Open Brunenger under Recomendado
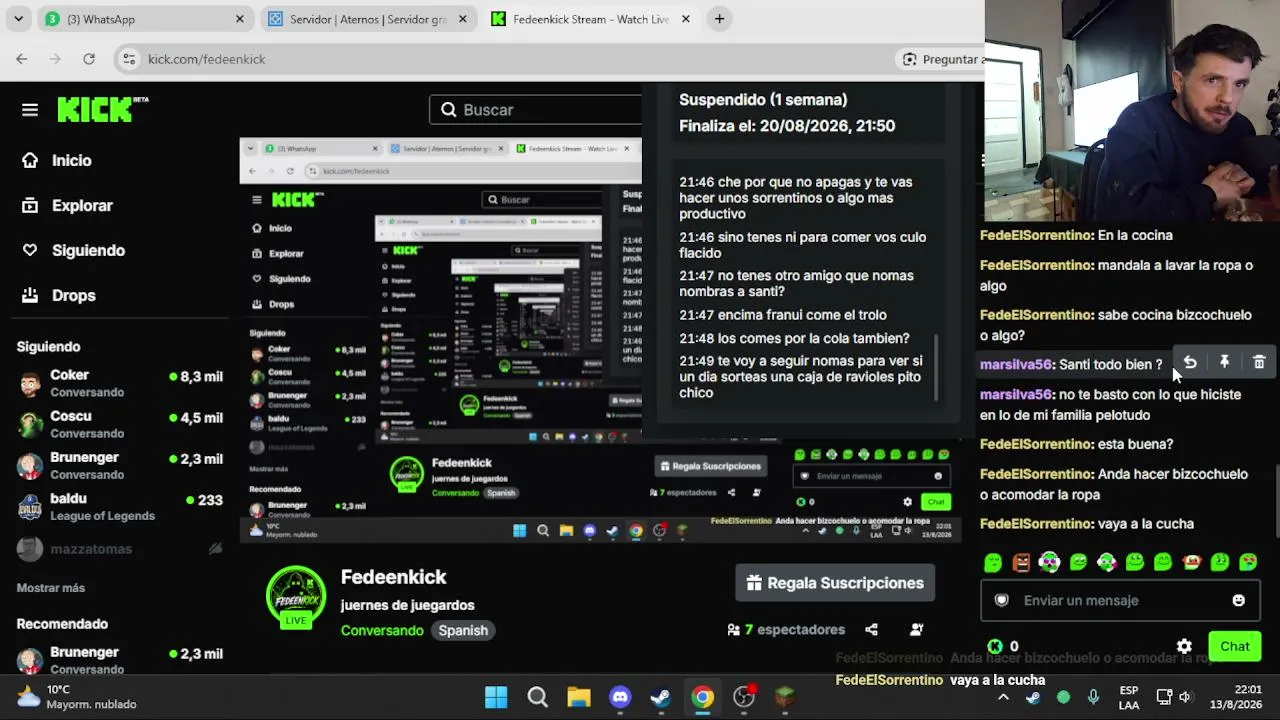The width and height of the screenshot is (1280, 720). tap(120, 658)
